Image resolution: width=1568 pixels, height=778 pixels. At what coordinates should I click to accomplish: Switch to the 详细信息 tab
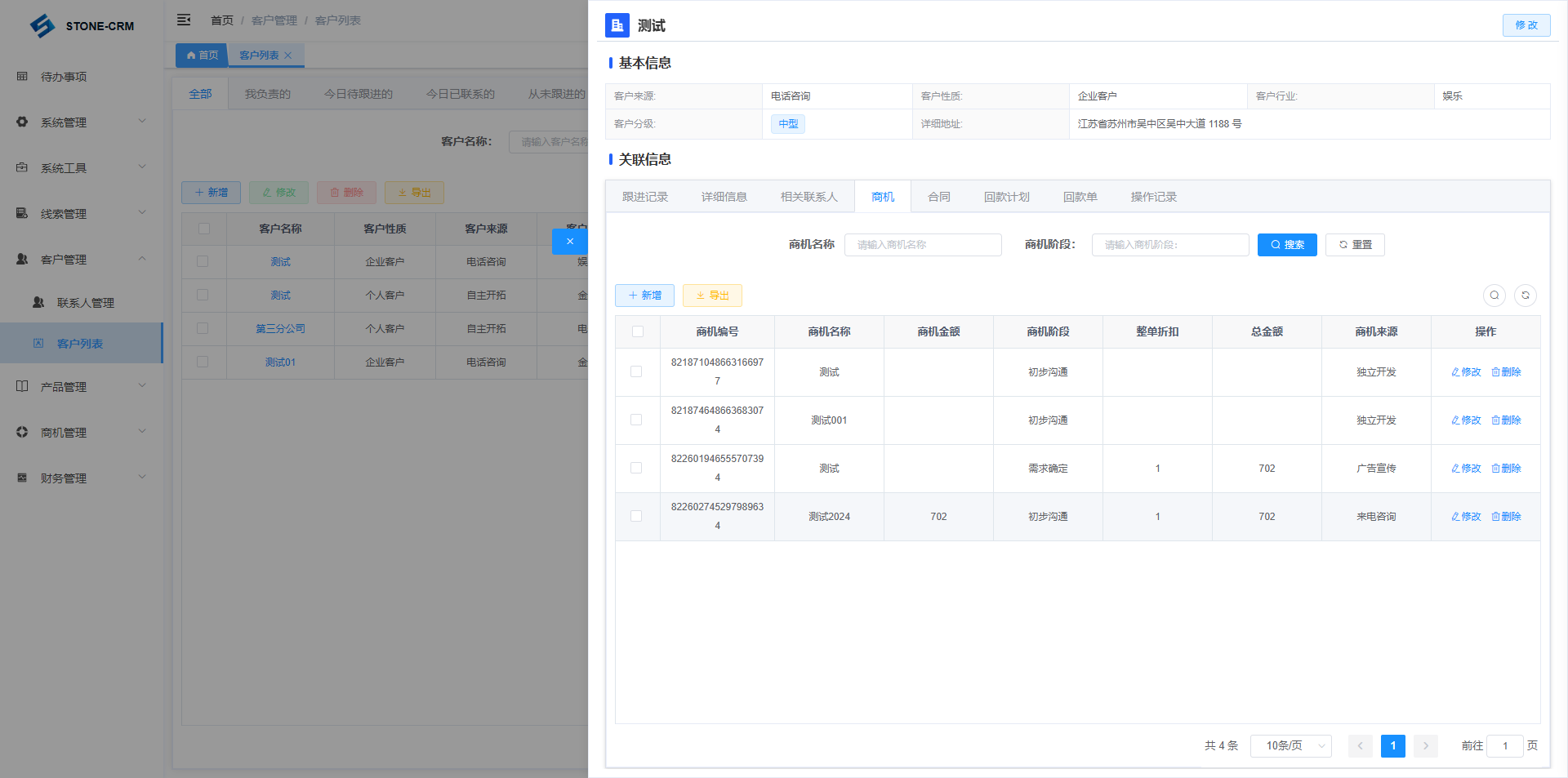724,197
